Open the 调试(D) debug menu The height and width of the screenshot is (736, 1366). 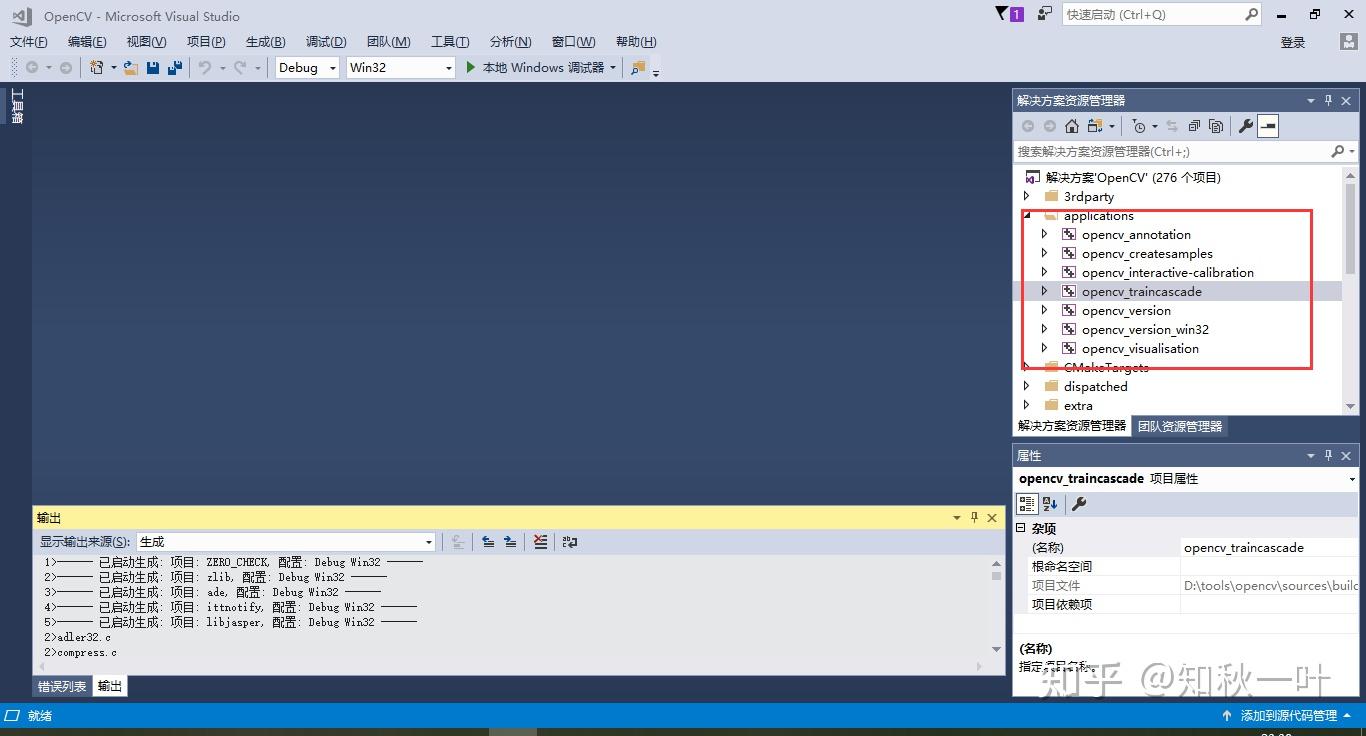[x=326, y=42]
